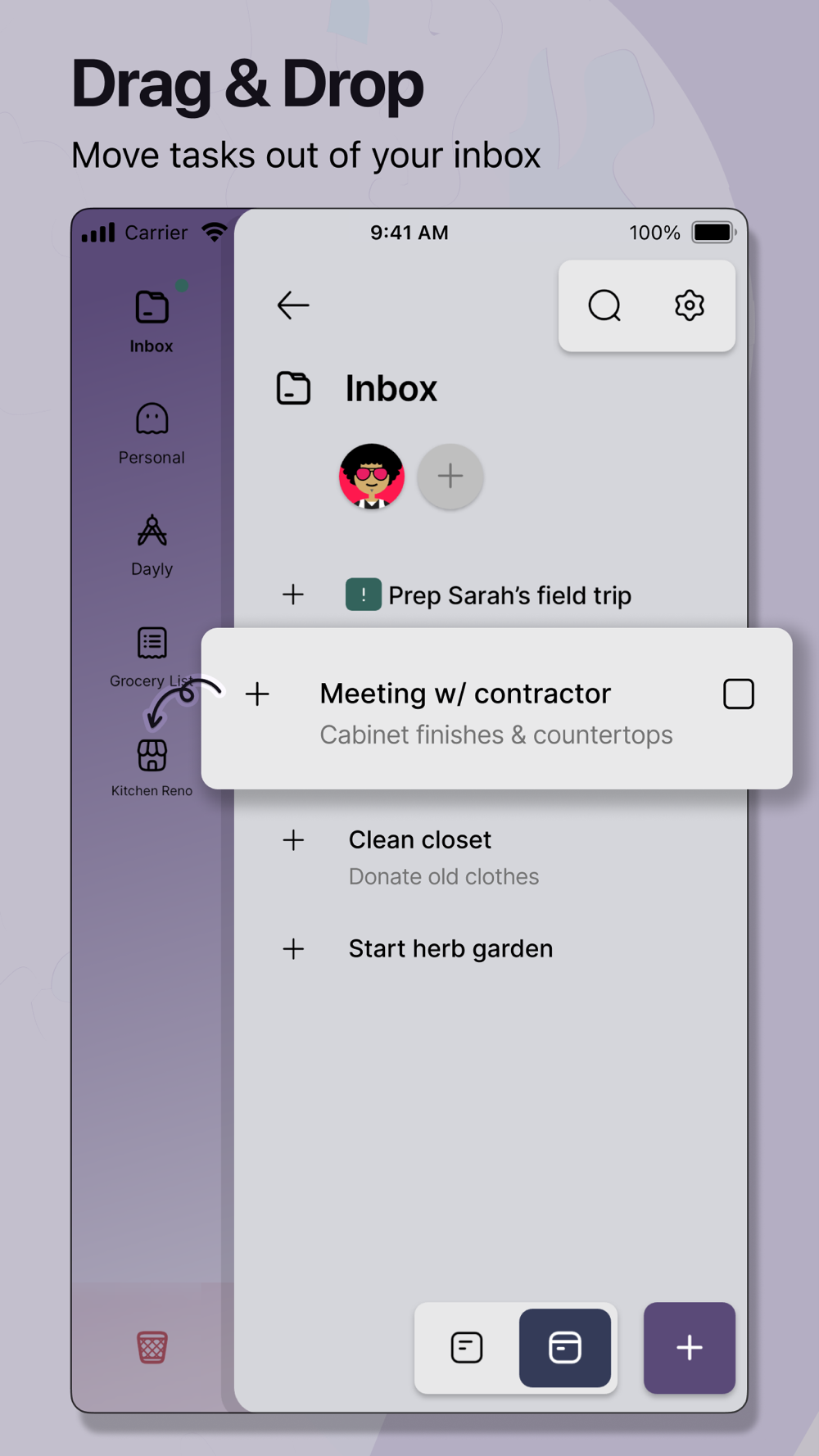Click the cellular signal bars
Viewport: 819px width, 1456px height.
point(98,233)
